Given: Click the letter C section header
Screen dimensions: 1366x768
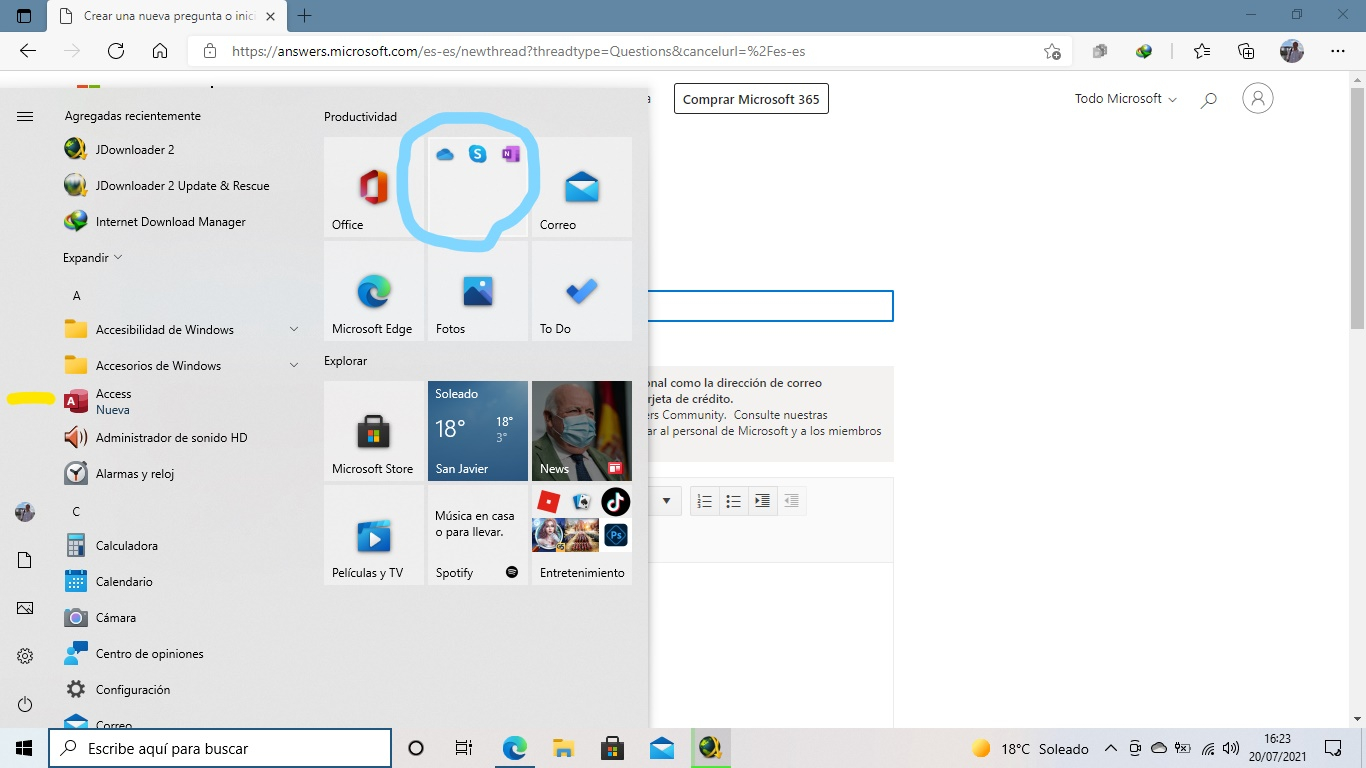Looking at the screenshot, I should pos(77,512).
